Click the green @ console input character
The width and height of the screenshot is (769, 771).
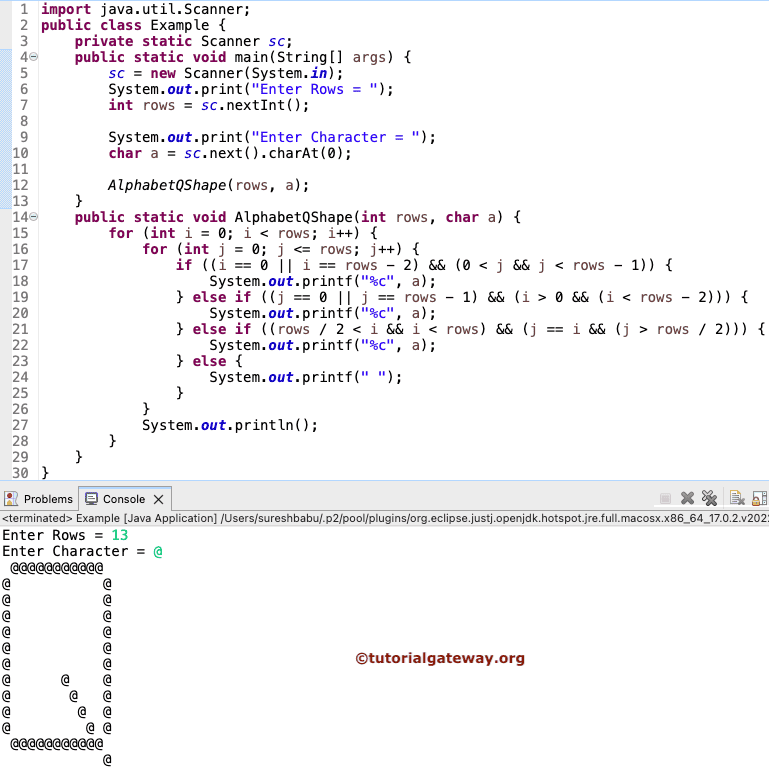coord(158,551)
